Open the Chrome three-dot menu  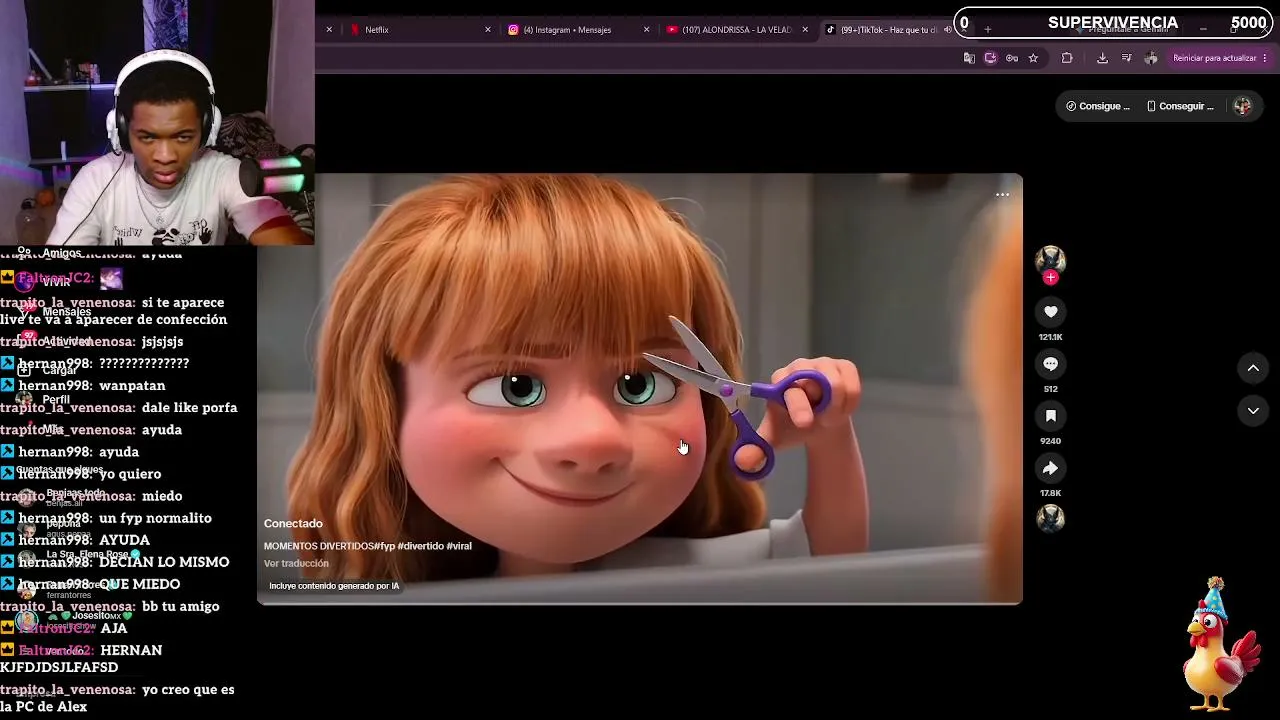point(1265,58)
